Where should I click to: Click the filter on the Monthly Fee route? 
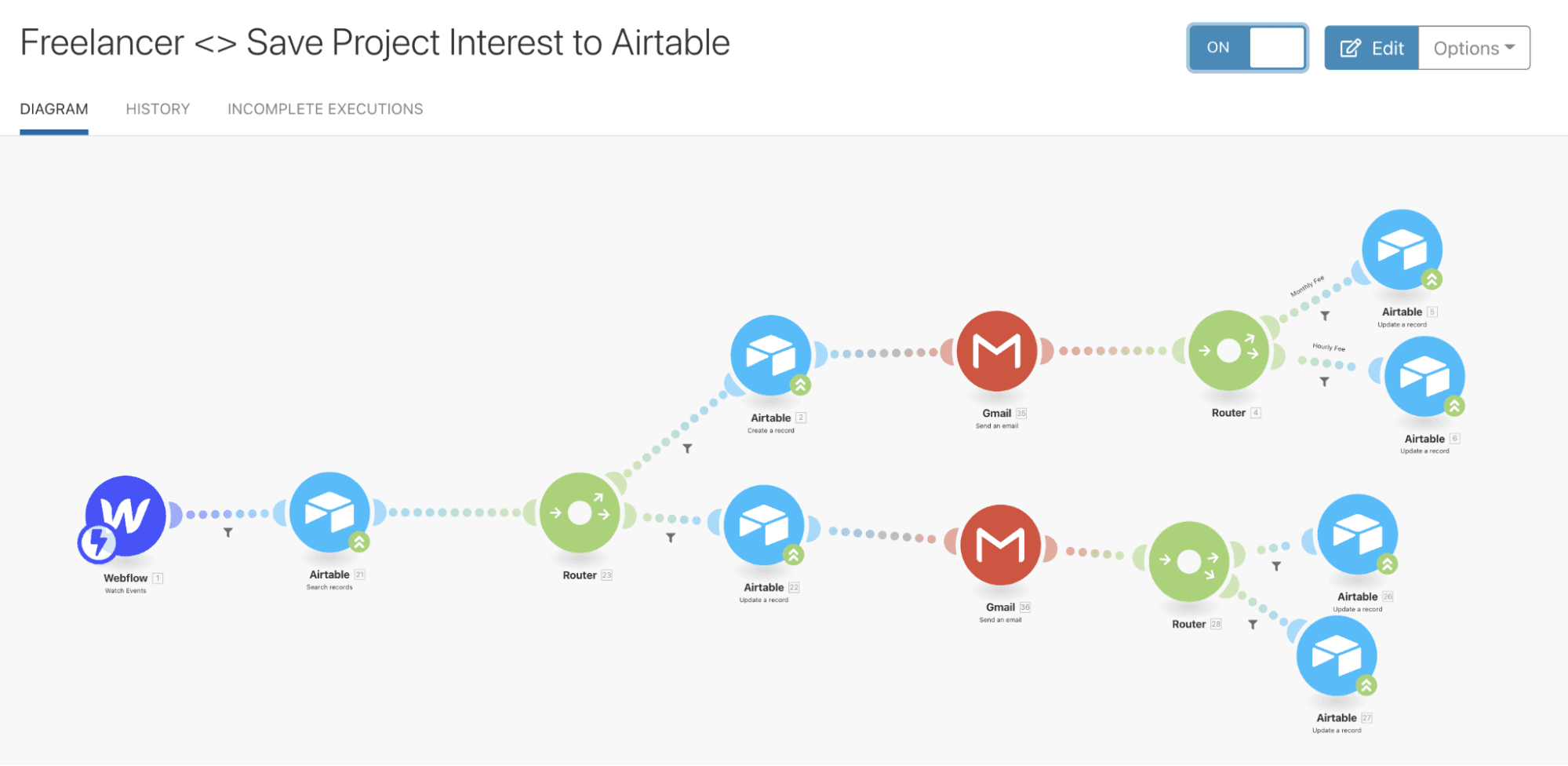[x=1325, y=316]
